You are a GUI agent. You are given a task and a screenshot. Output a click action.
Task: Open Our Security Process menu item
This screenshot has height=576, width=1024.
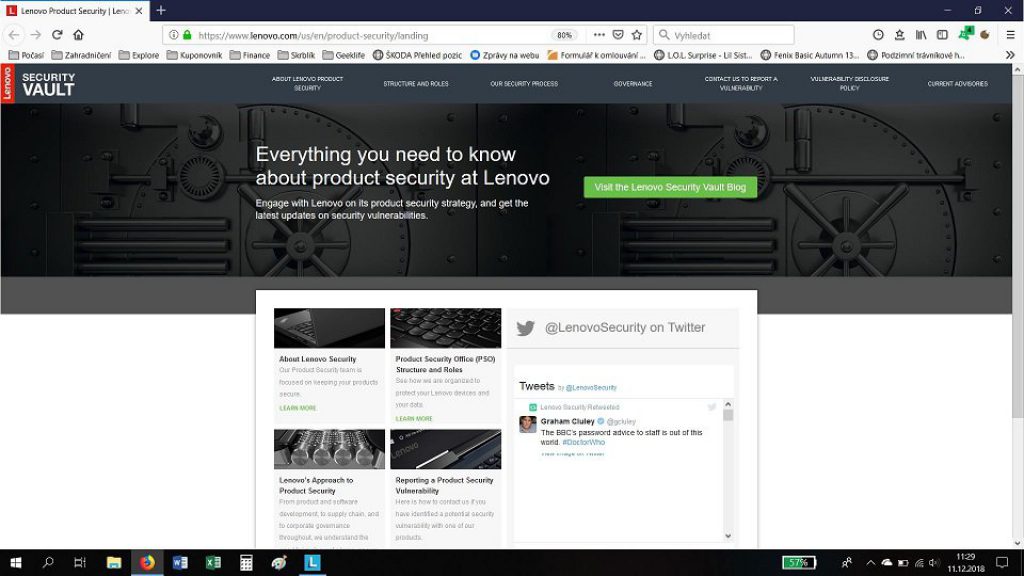point(524,84)
